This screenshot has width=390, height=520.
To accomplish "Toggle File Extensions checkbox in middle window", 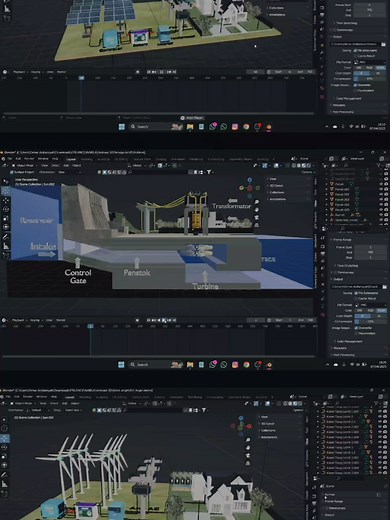I will point(355,293).
